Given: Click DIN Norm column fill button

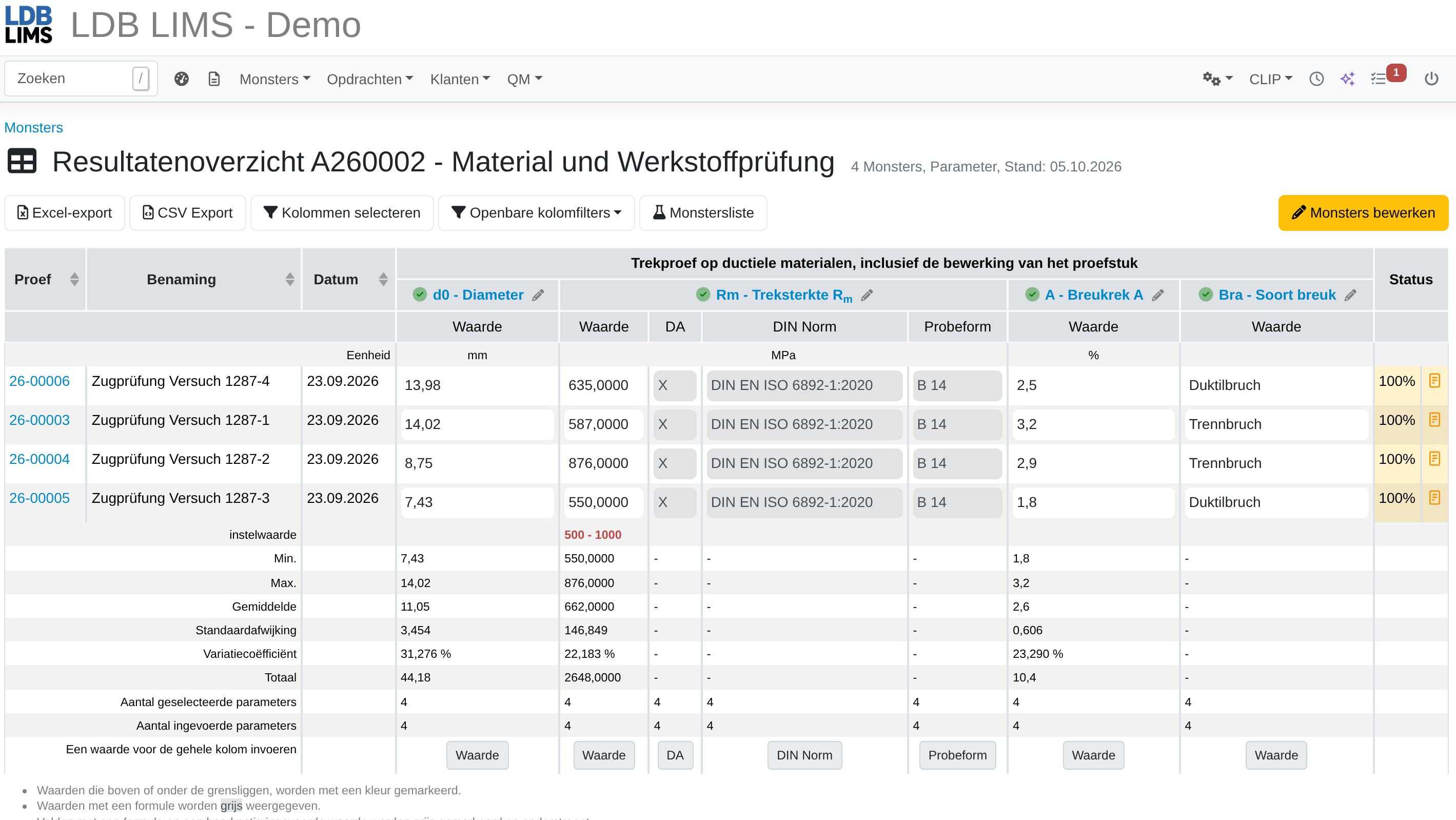Looking at the screenshot, I should click(804, 755).
